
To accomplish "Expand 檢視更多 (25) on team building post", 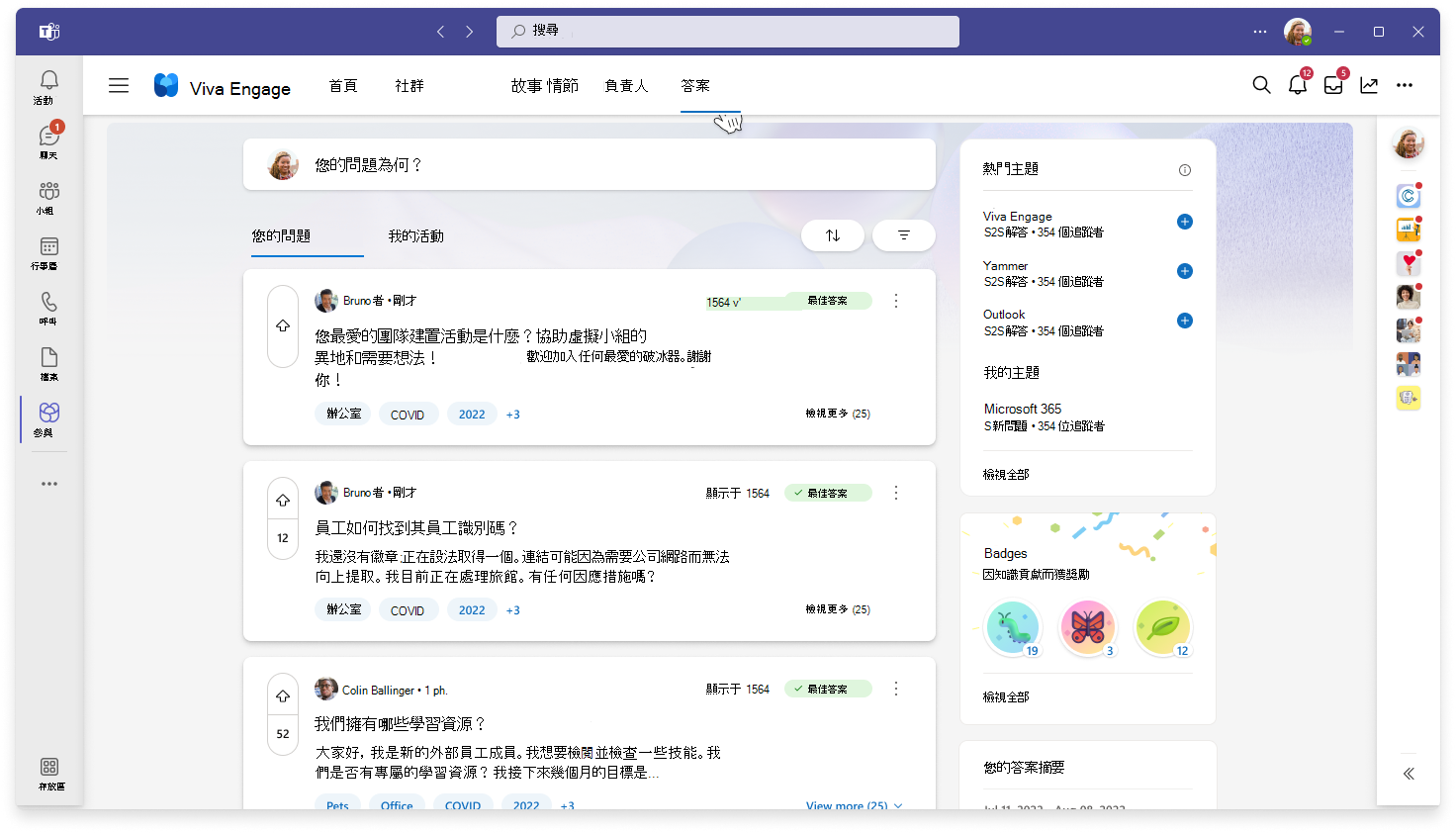I will point(838,414).
